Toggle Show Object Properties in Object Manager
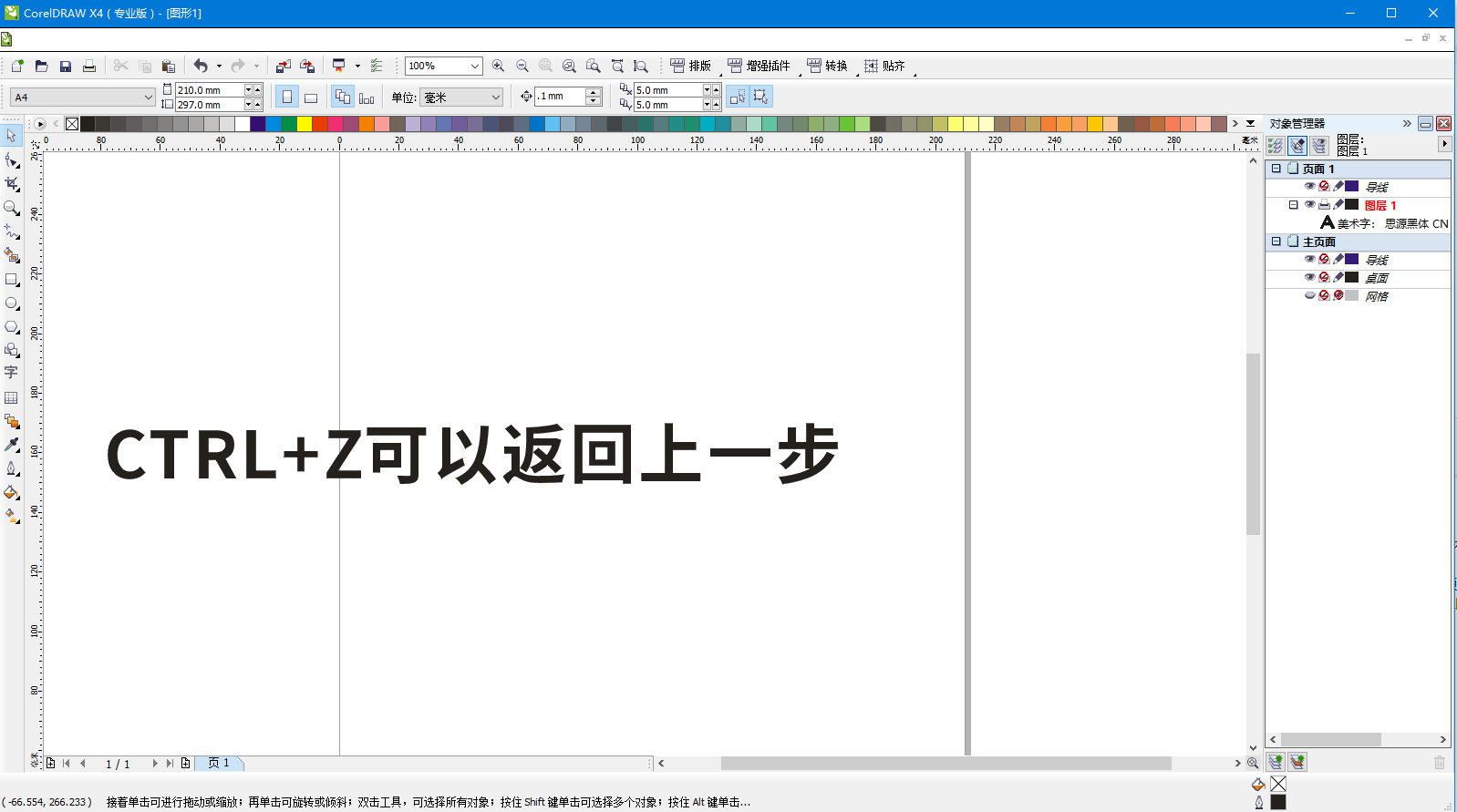Screen dimensions: 1457x812 1276,145
